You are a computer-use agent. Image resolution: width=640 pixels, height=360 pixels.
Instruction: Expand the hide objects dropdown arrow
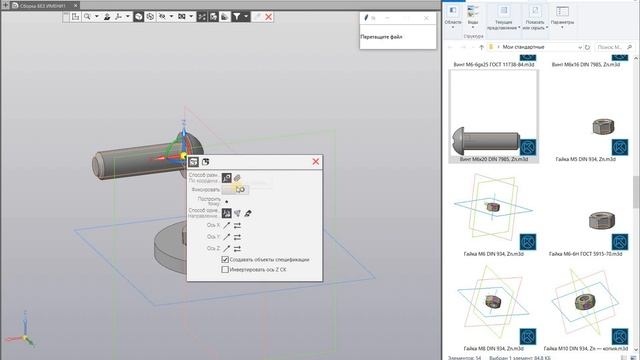point(171,17)
